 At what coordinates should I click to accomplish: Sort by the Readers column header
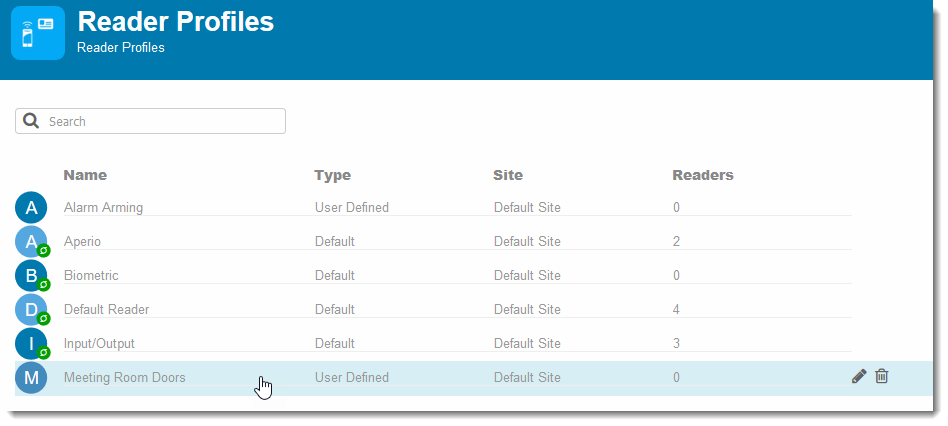[x=703, y=175]
